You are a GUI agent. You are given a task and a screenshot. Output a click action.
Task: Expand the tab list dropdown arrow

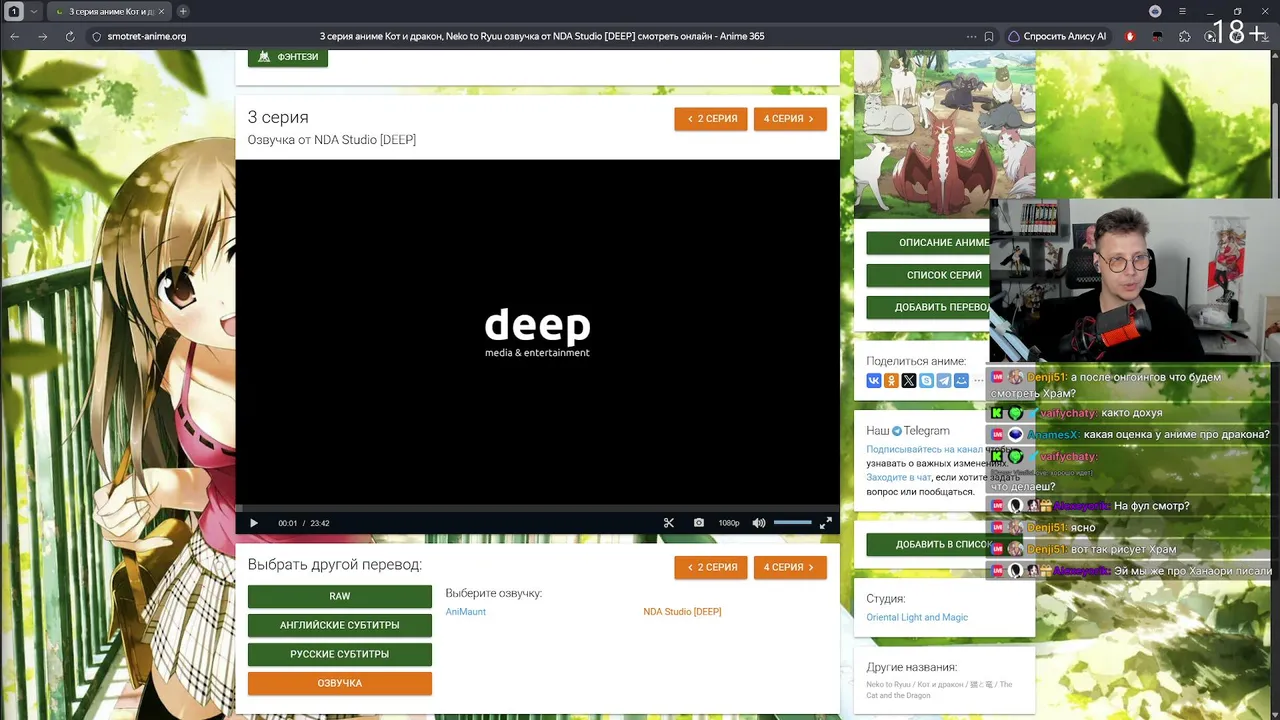[x=33, y=11]
